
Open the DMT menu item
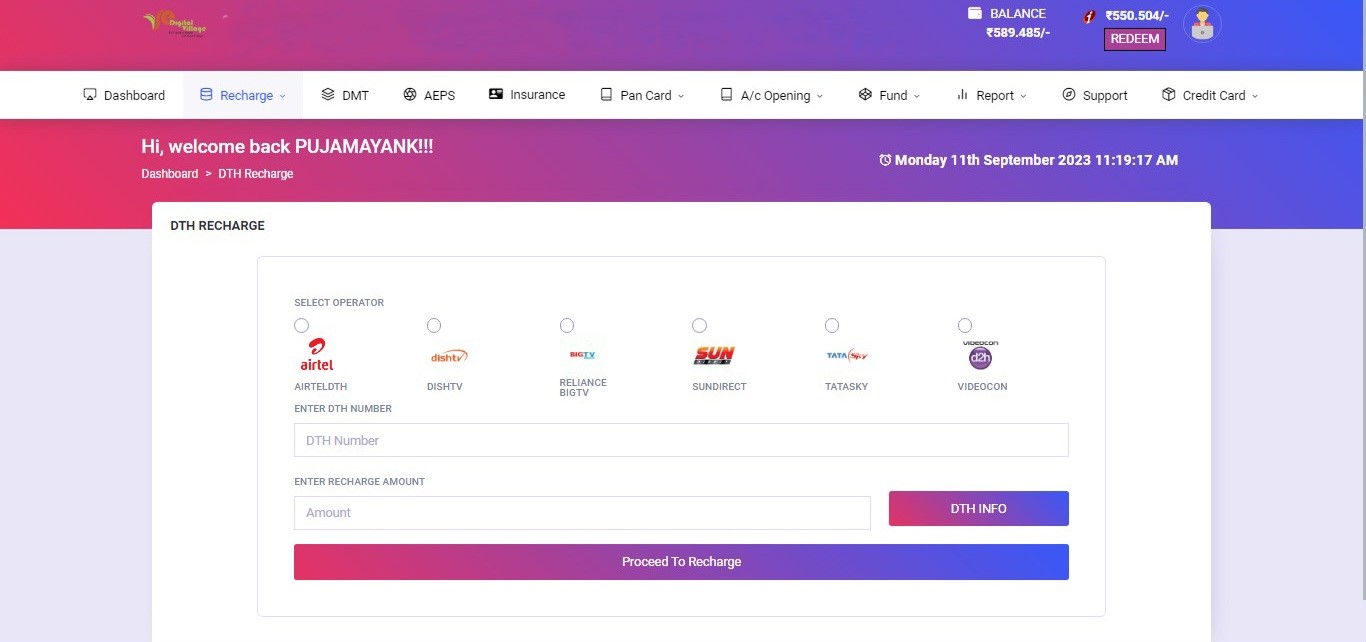(x=345, y=95)
